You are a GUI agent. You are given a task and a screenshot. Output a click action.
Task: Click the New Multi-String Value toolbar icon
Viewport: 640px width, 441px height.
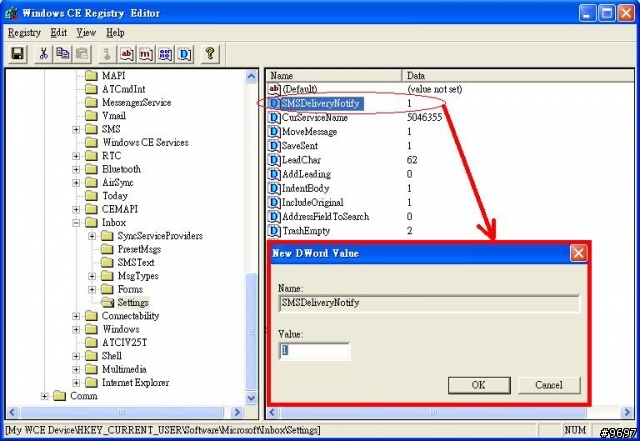coord(146,53)
